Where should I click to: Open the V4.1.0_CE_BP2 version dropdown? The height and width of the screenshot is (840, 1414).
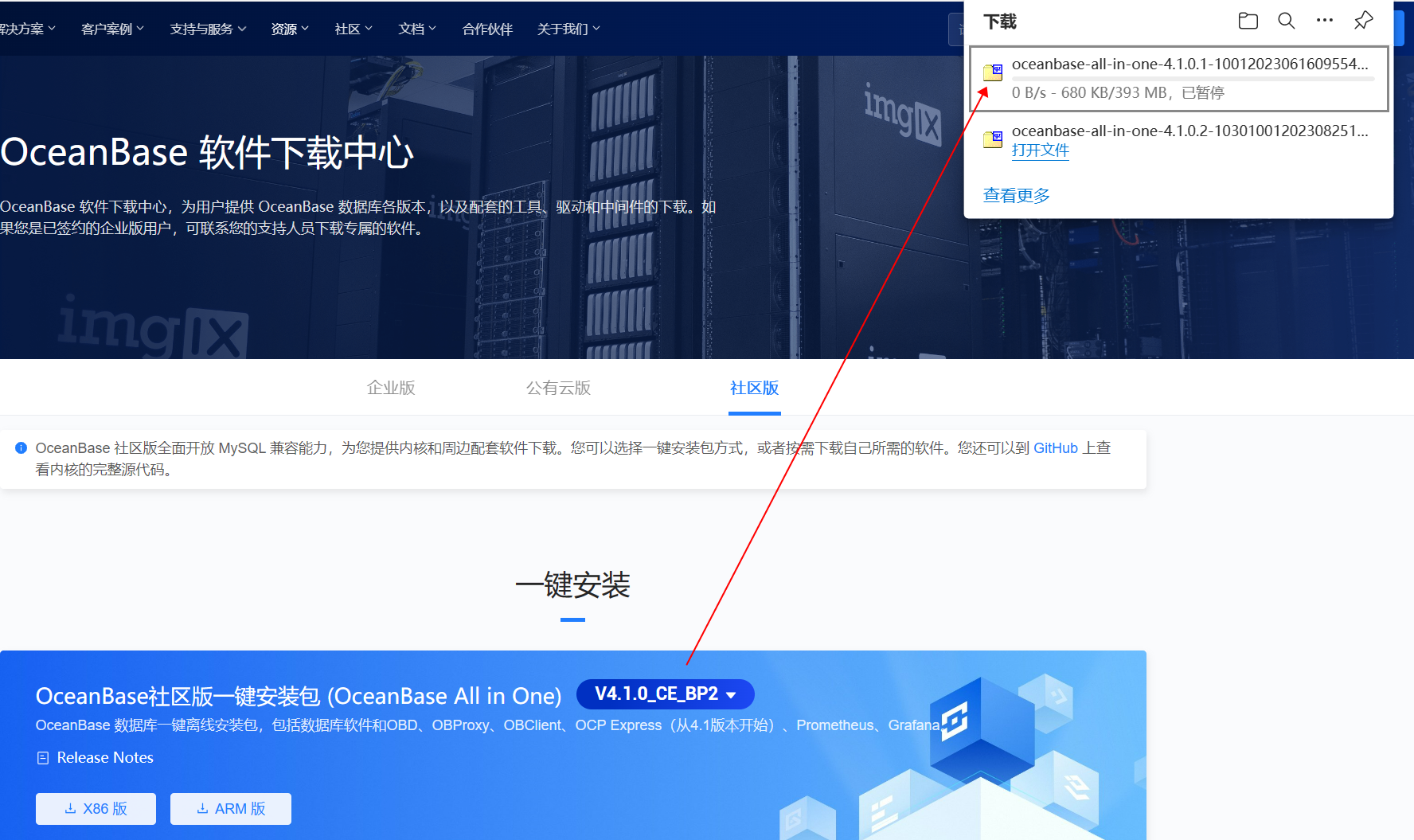(x=665, y=694)
